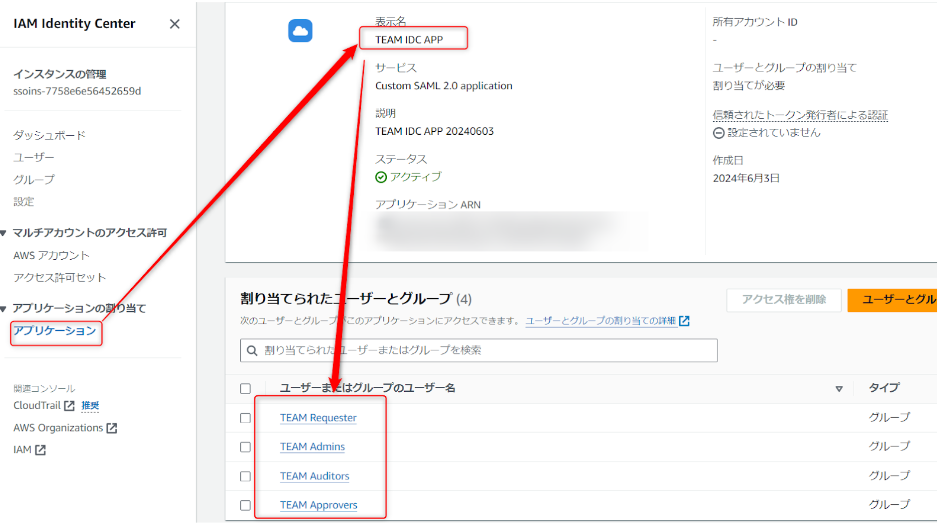Click the ユーザーまたはグループのユーザー名 column header
950x531 pixels.
tap(367, 388)
